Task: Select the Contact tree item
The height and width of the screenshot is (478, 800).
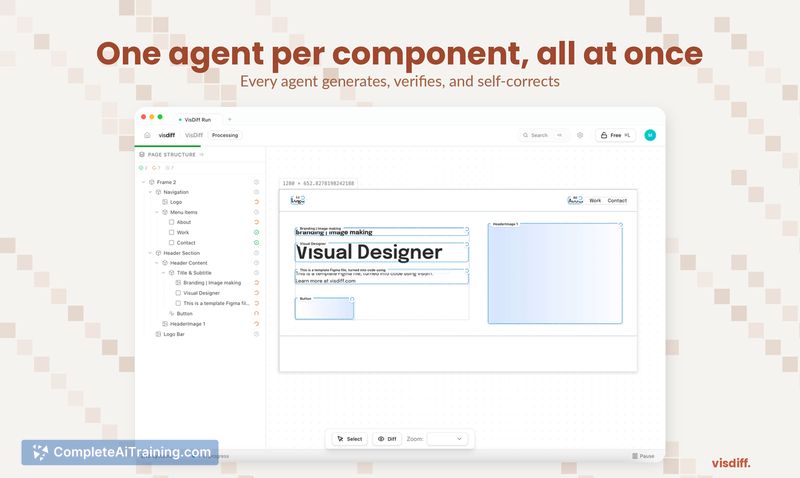Action: point(186,243)
